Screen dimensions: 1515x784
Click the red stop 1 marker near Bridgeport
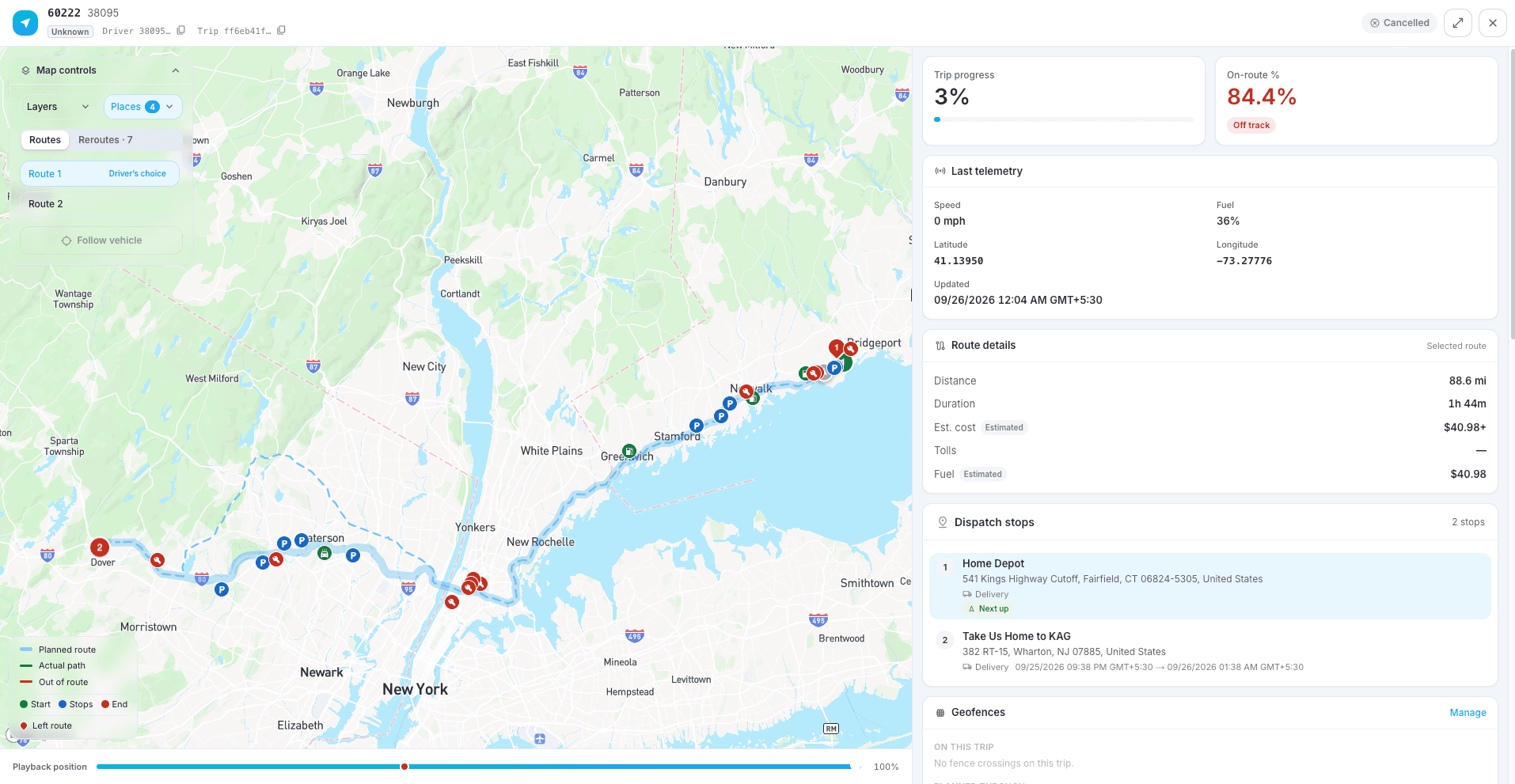pyautogui.click(x=837, y=347)
